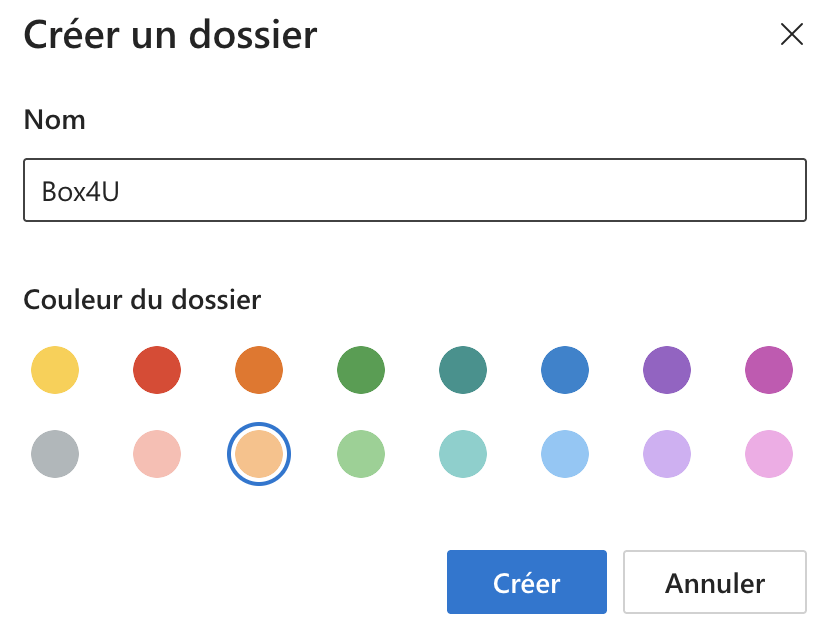Select the dark purple folder color

click(667, 371)
